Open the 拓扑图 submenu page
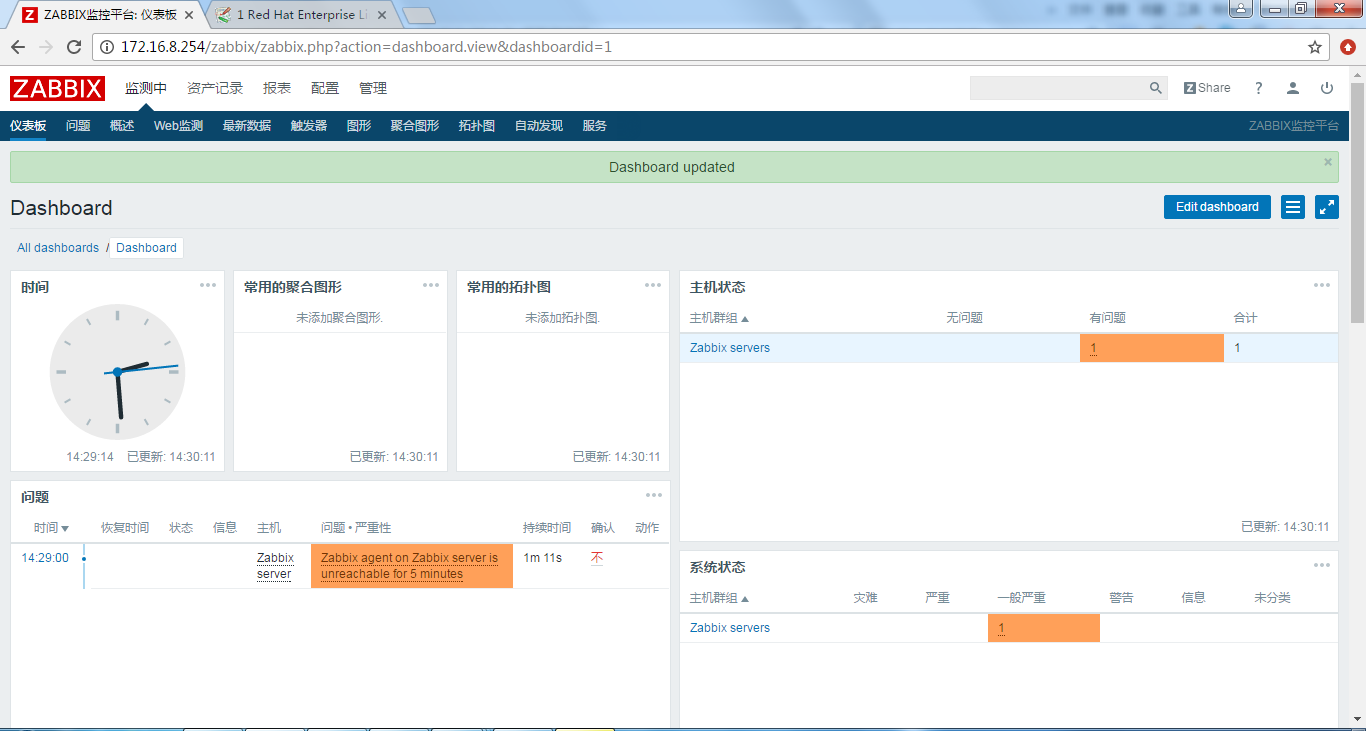Viewport: 1366px width, 731px height. coord(477,126)
